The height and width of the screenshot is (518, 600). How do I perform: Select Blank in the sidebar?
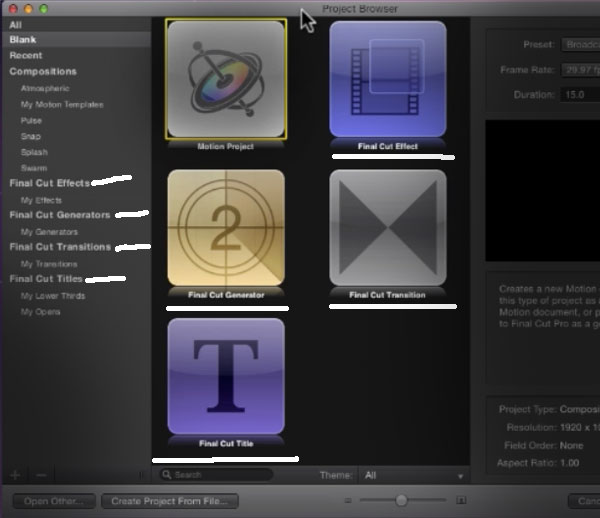(x=77, y=39)
